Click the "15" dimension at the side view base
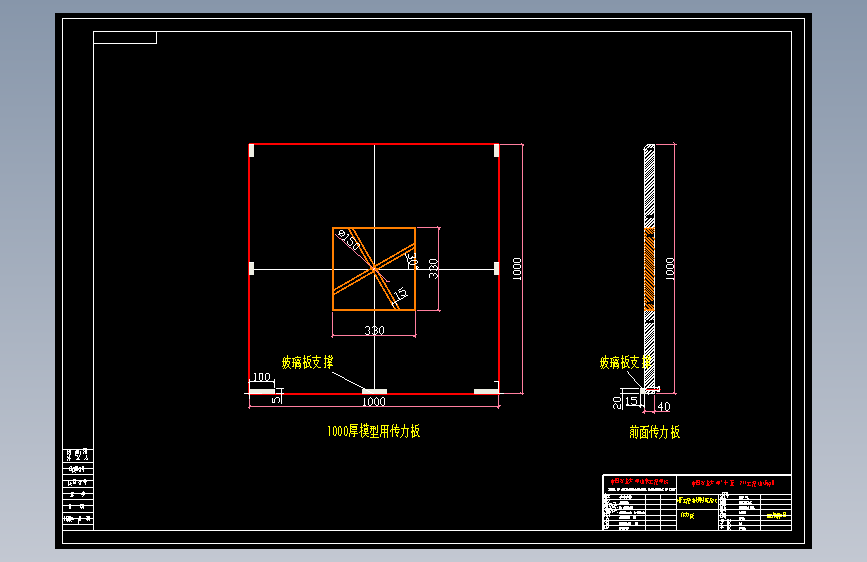 [631, 400]
